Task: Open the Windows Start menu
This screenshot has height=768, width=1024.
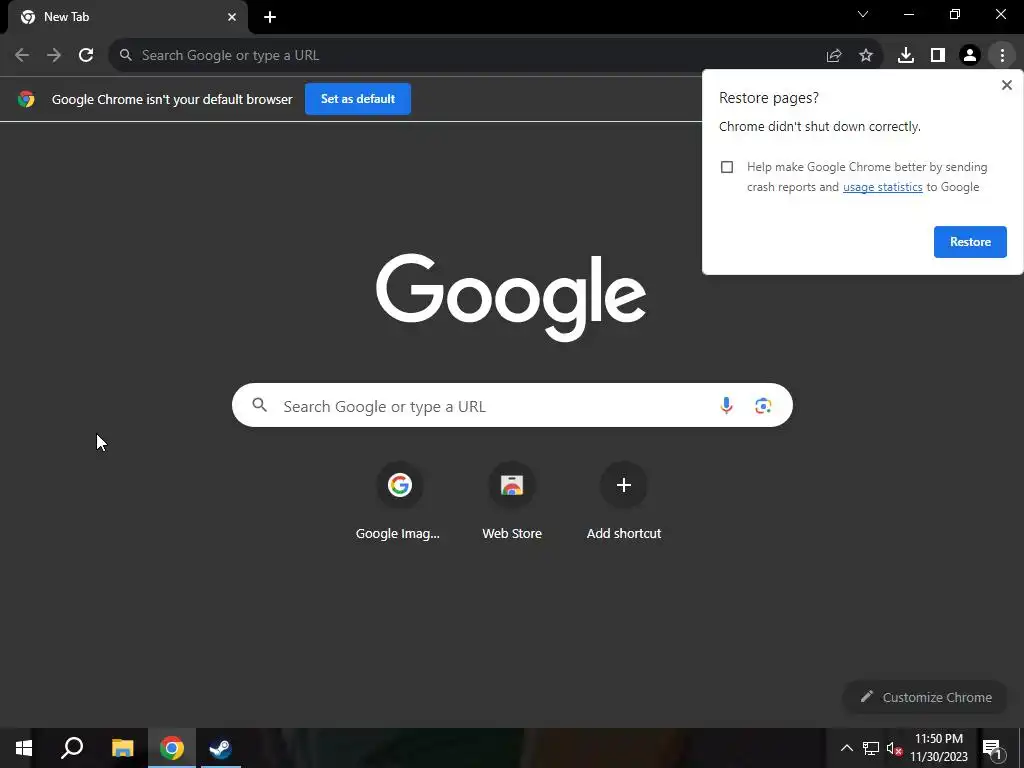Action: pyautogui.click(x=24, y=748)
